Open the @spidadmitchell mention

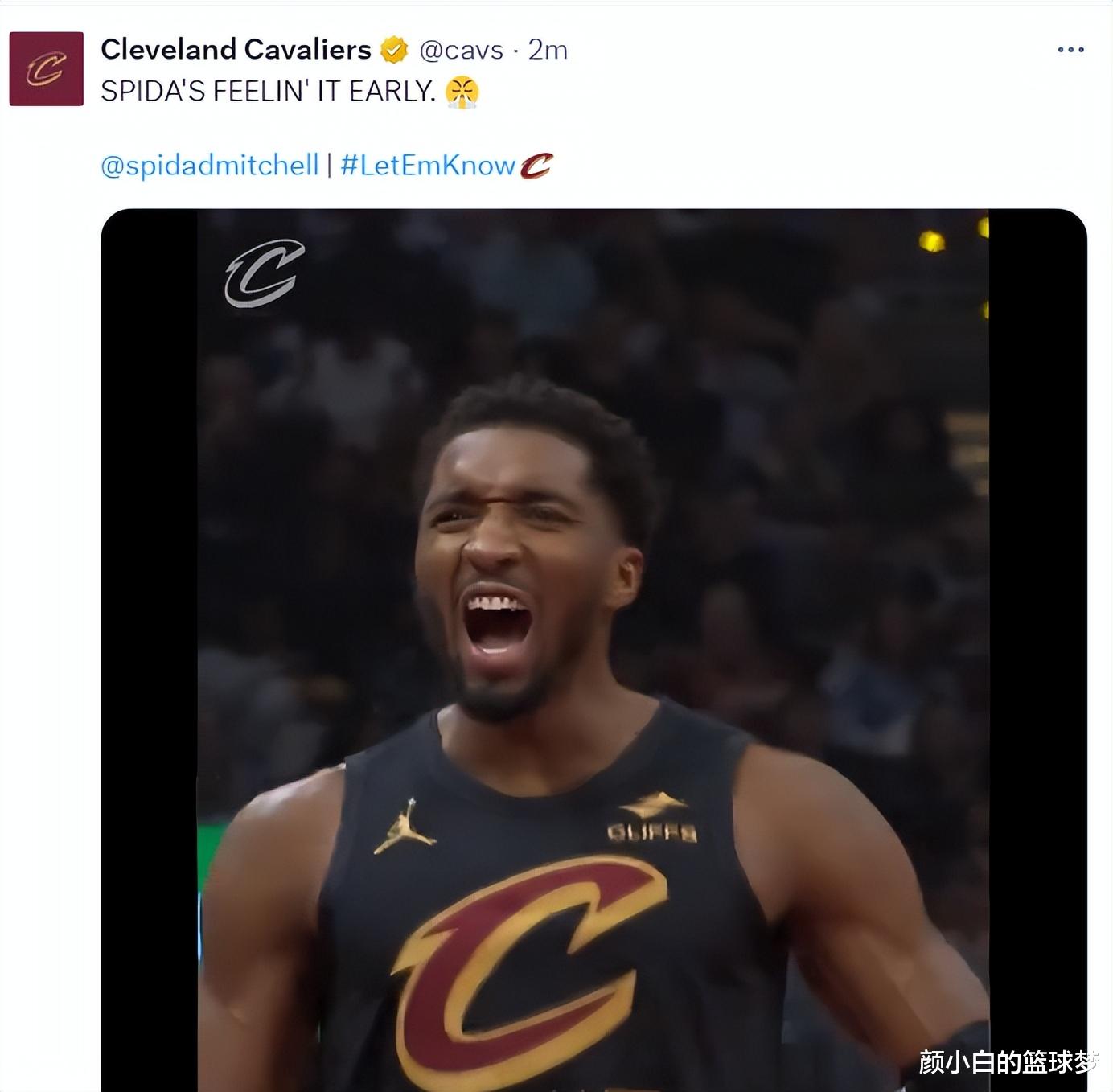coord(210,166)
